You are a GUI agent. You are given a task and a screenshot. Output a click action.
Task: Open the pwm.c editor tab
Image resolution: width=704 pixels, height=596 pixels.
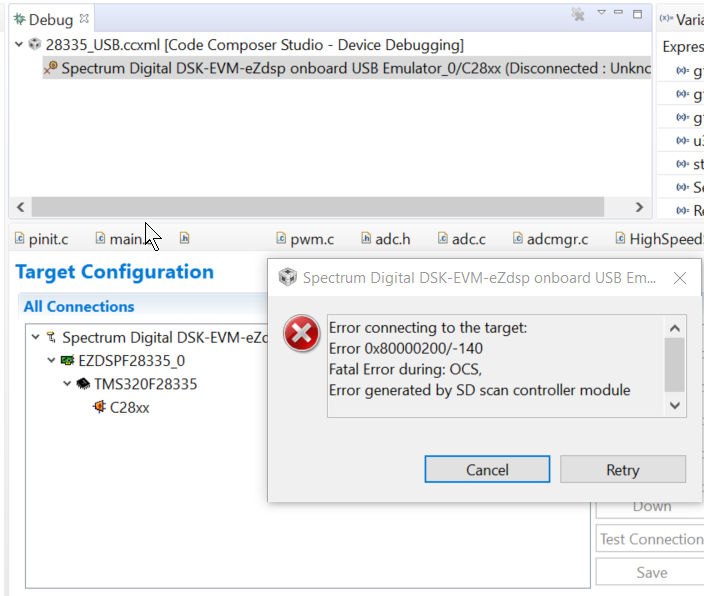coord(304,239)
